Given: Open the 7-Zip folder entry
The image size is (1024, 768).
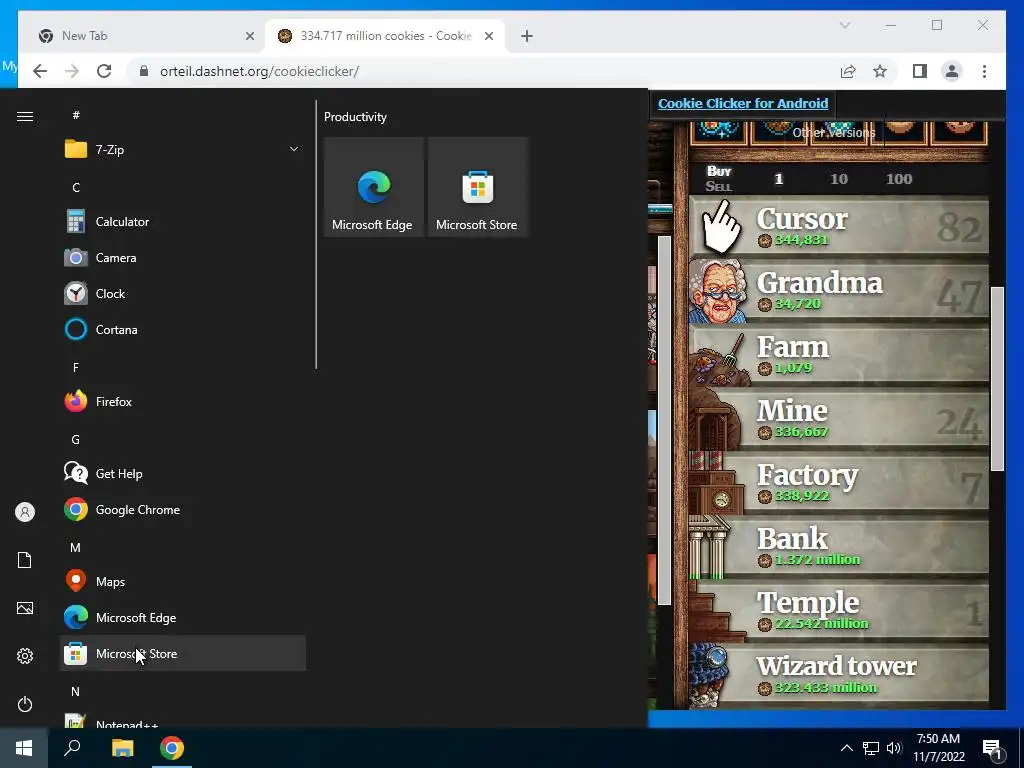Looking at the screenshot, I should pos(183,150).
